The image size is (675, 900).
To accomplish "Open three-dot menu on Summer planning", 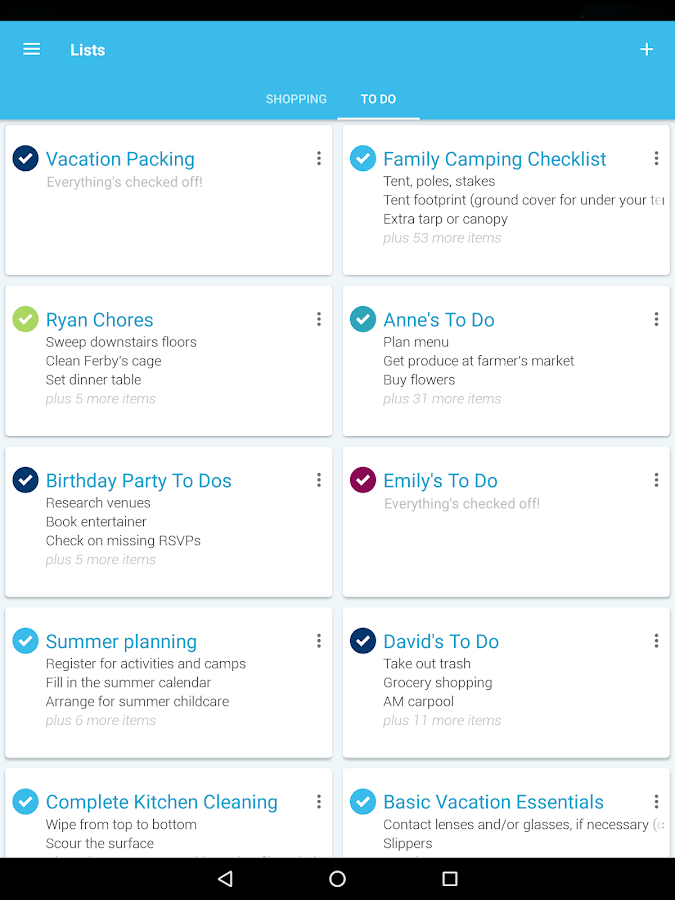I will tap(319, 641).
